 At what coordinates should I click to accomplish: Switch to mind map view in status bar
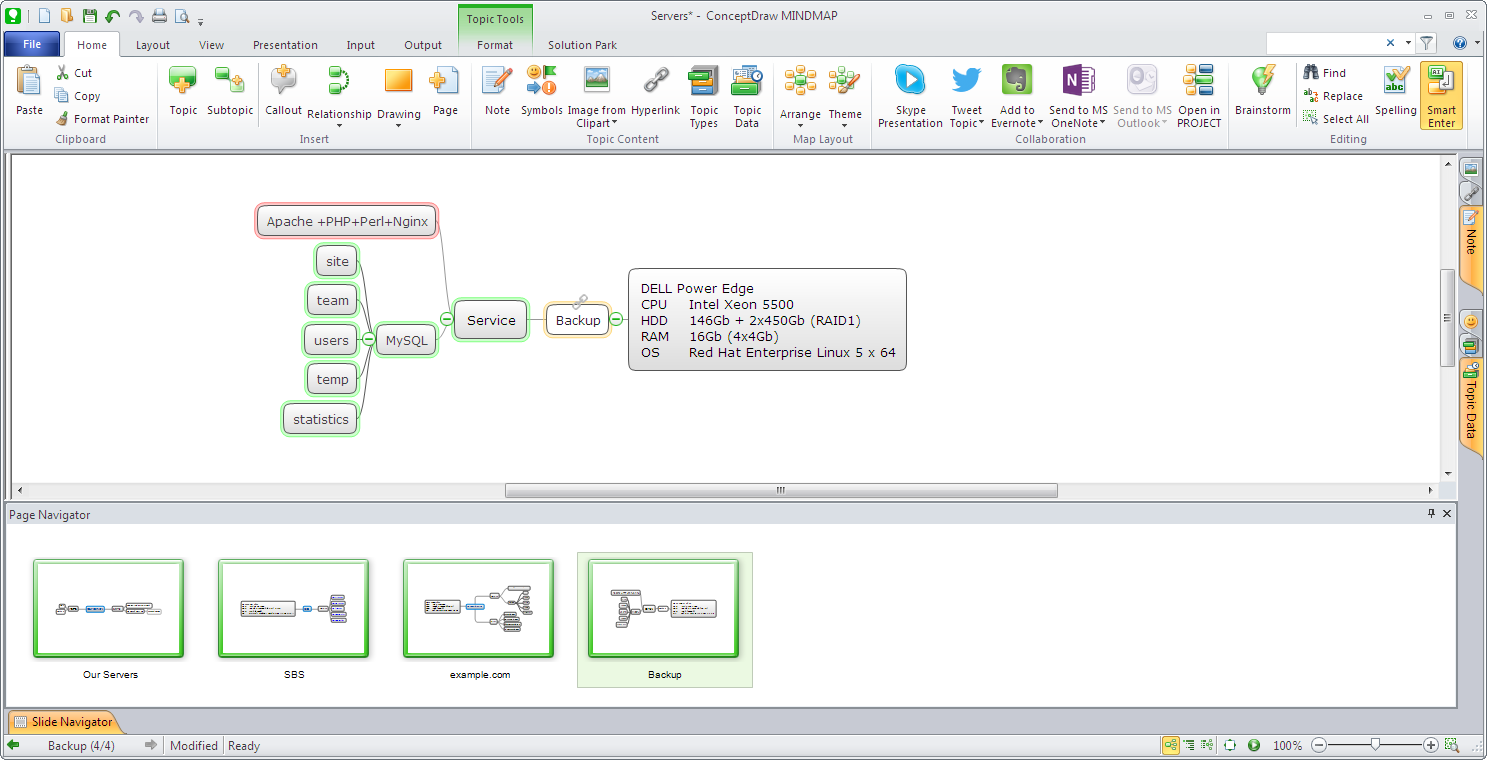coord(1170,745)
